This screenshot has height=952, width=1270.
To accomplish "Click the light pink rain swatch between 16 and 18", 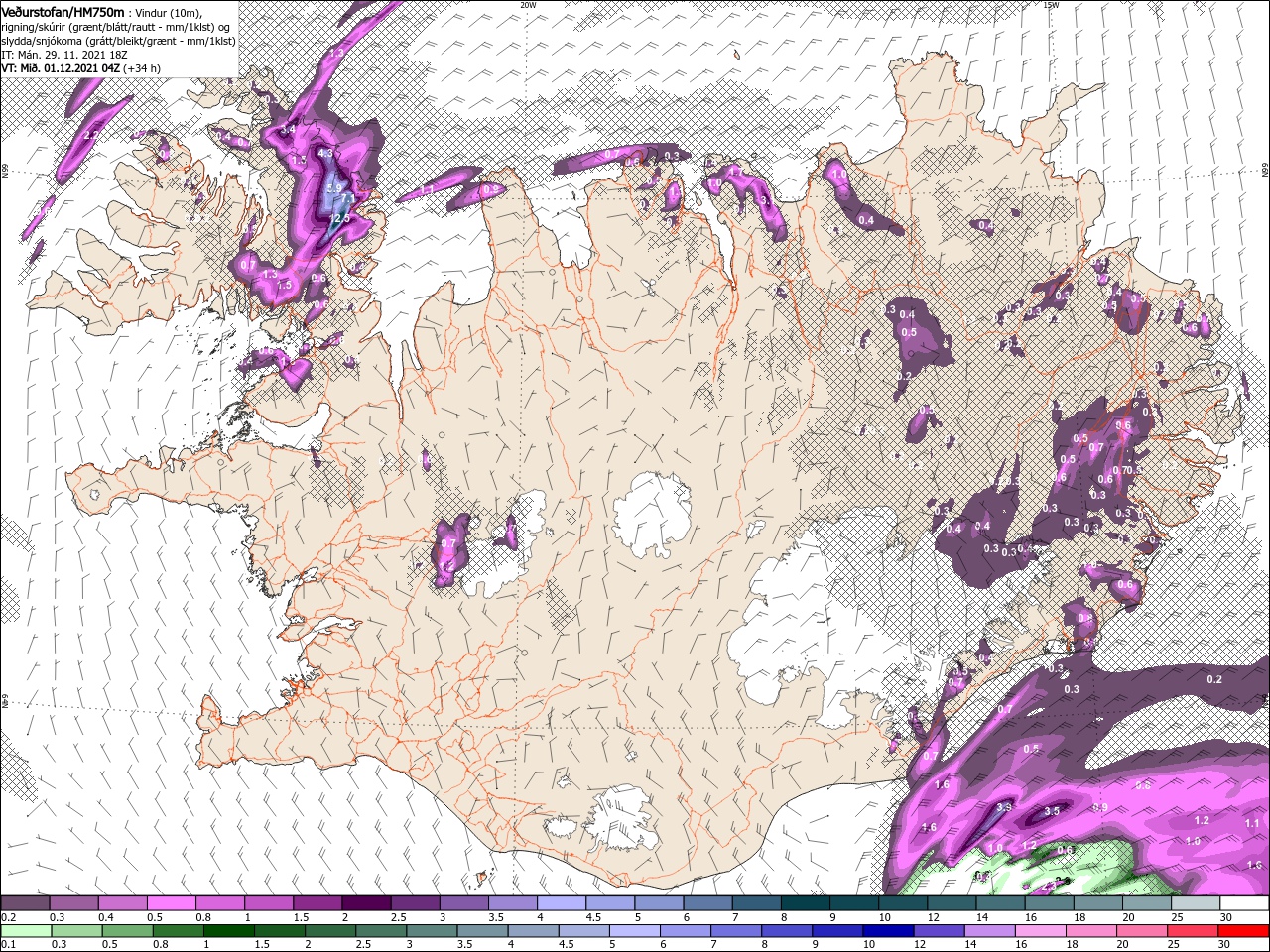I will pyautogui.click(x=1041, y=931).
